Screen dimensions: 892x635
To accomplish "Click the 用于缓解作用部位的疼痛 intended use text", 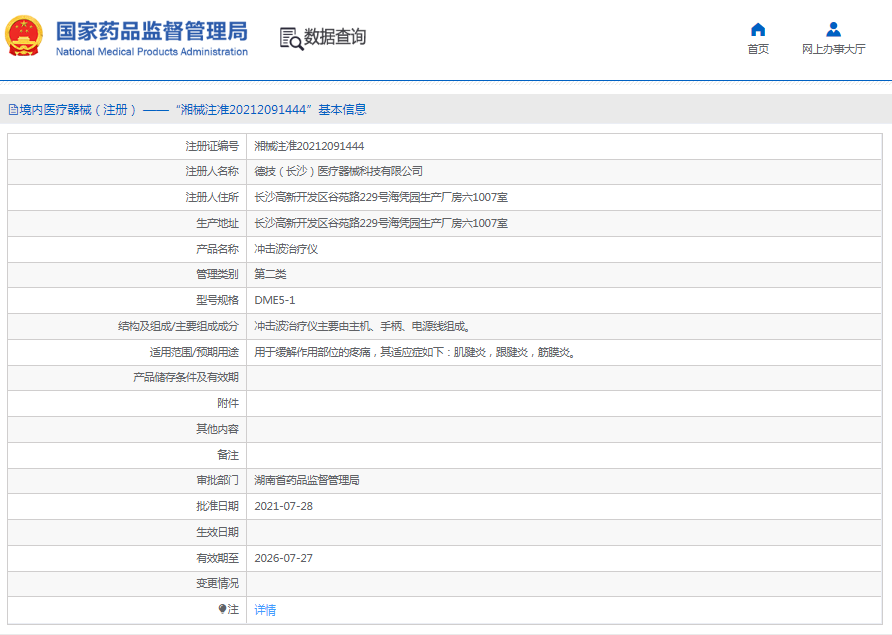I will [415, 353].
